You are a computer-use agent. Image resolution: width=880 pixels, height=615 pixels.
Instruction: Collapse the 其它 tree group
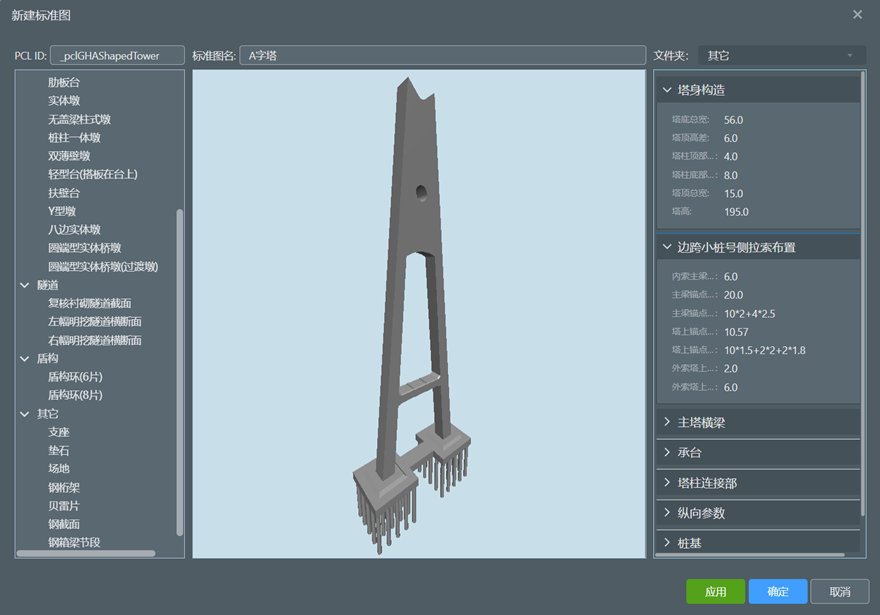(25, 414)
